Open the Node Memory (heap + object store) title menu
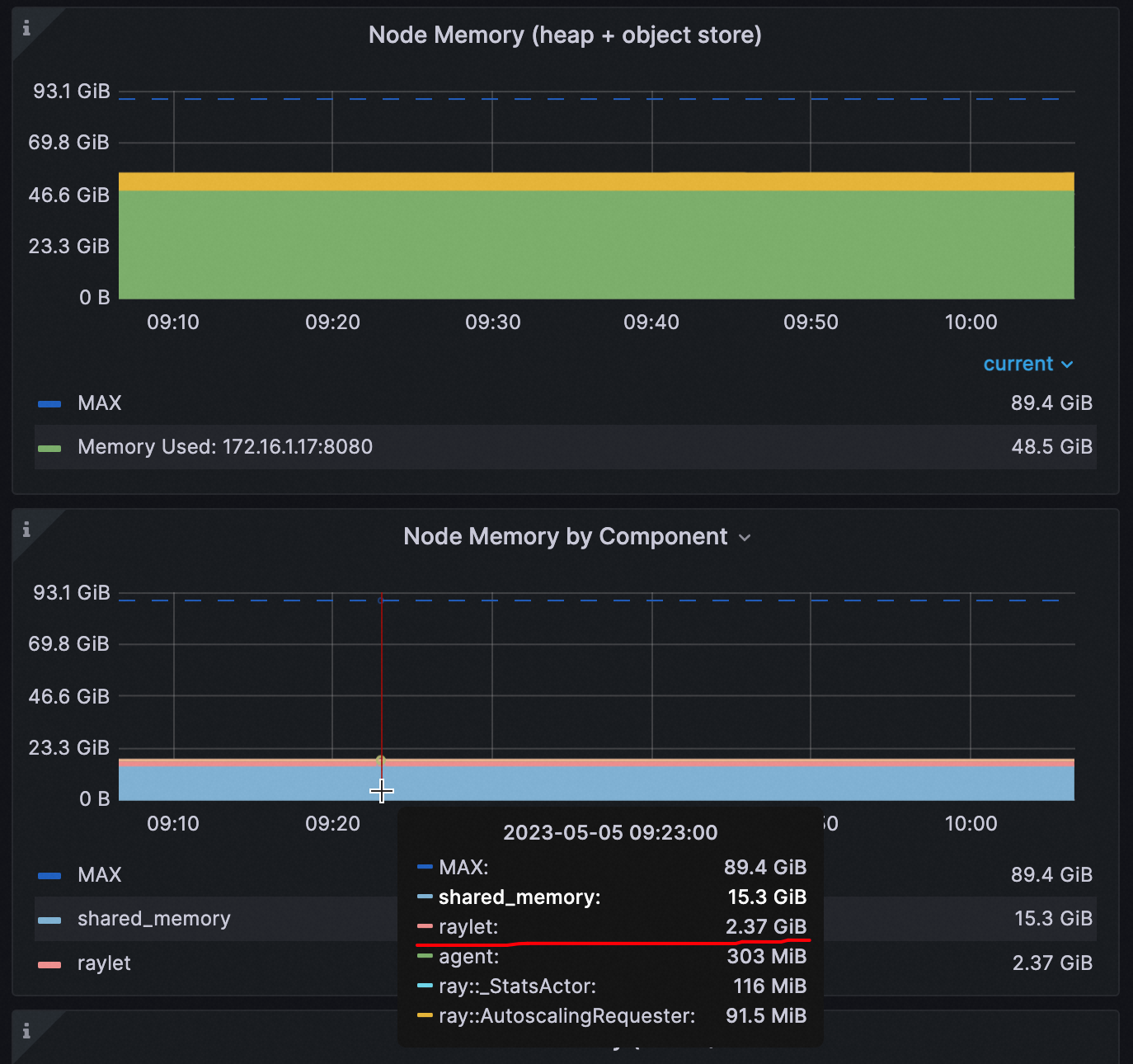The width and height of the screenshot is (1133, 1064). pos(566,35)
